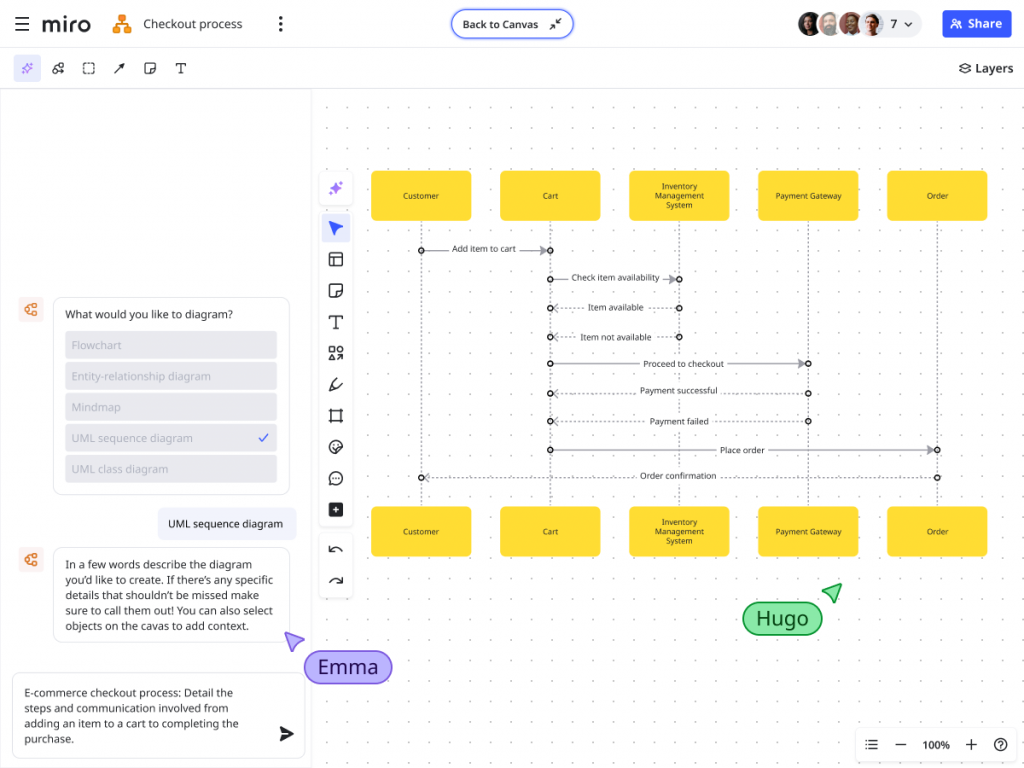The image size is (1024, 768).
Task: Choose the frame tool in vertical toolbar
Action: coord(336,416)
